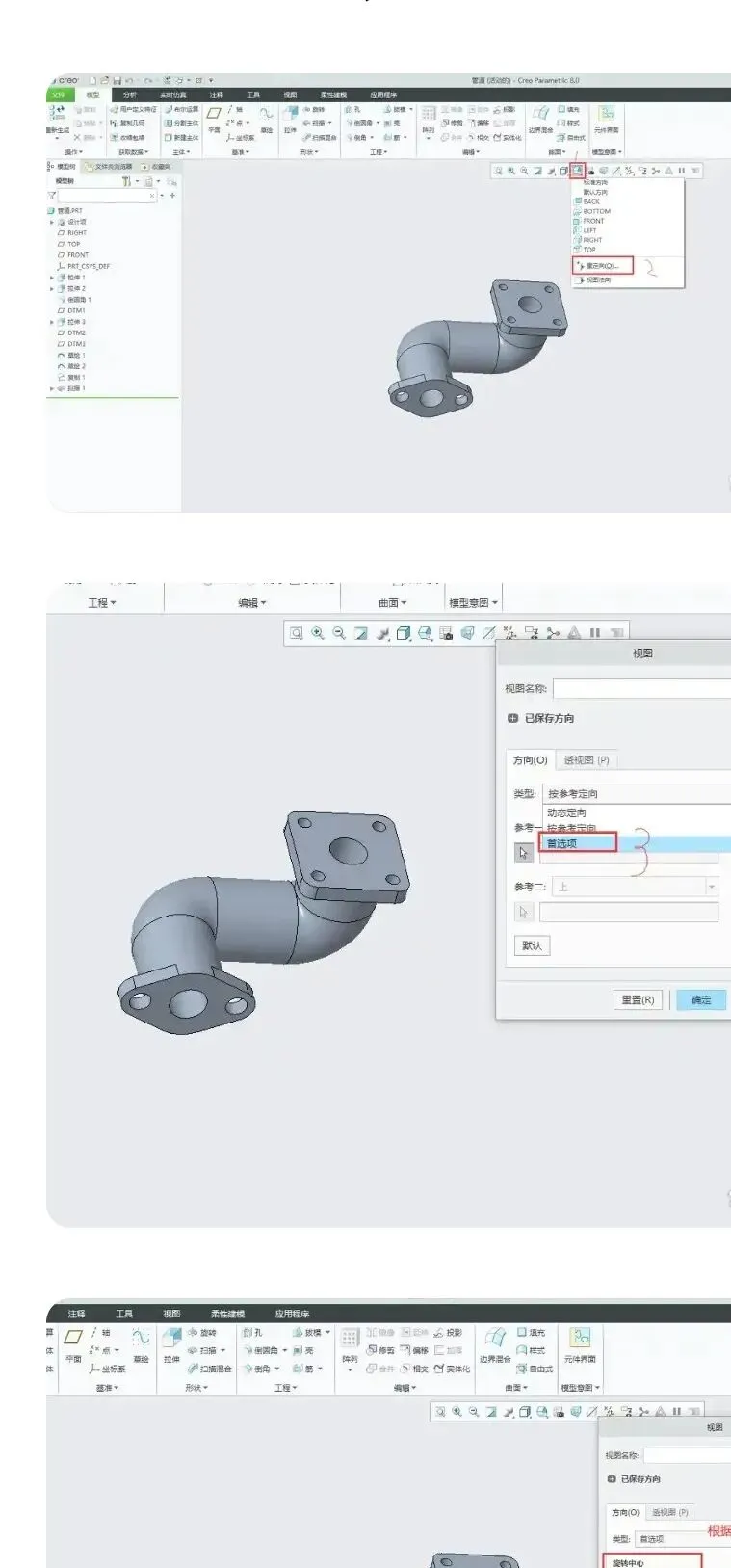Click Zoom Out icon in middle screenshot toolbar
Viewport: 731px width, 1568px height.
click(339, 633)
